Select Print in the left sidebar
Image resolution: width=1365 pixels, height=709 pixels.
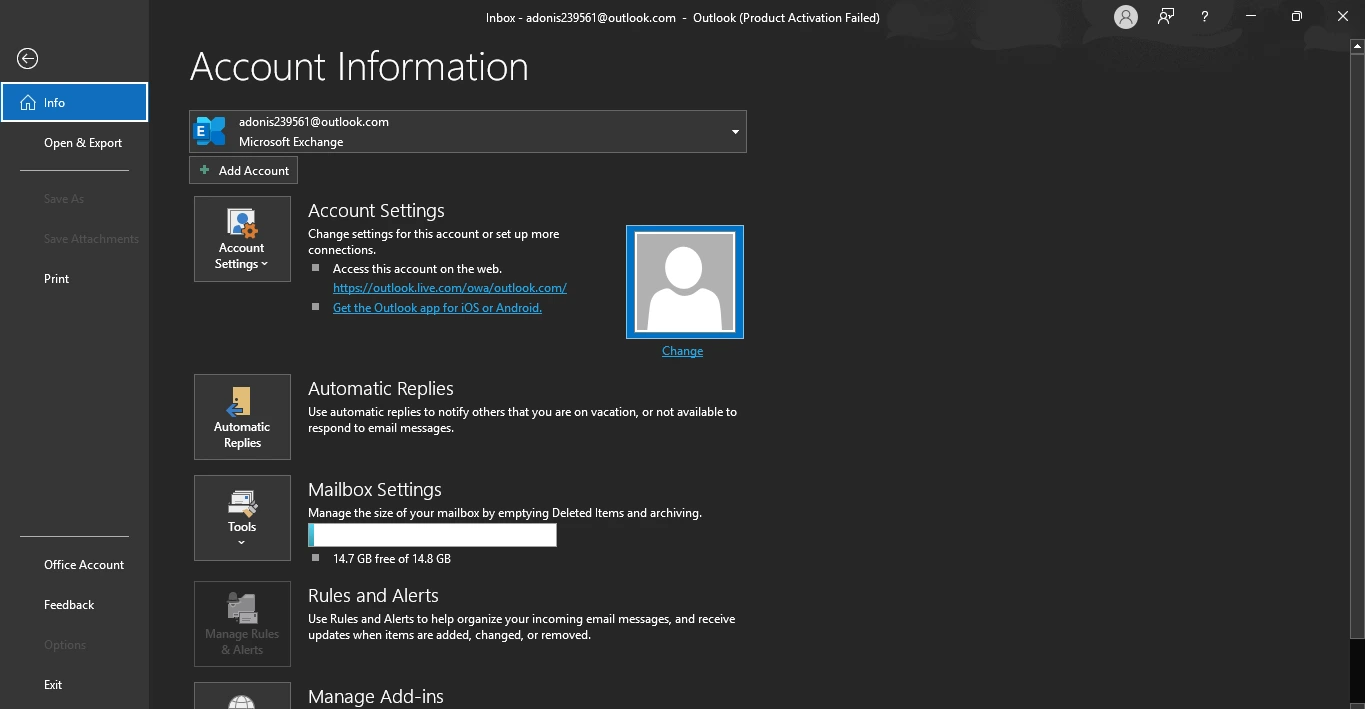click(x=57, y=279)
